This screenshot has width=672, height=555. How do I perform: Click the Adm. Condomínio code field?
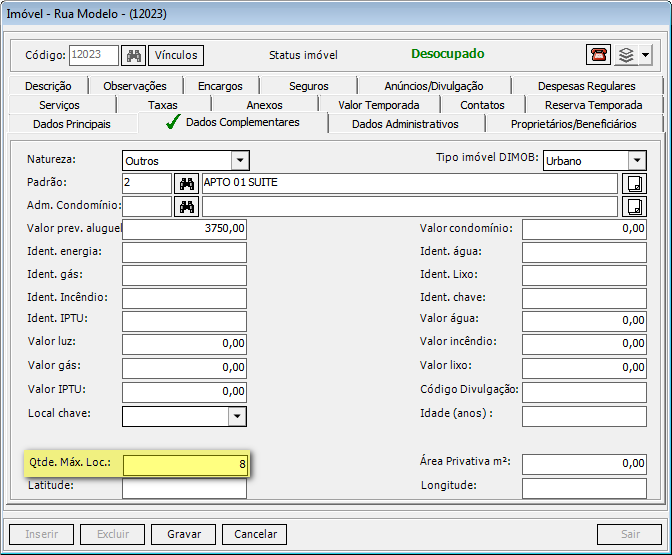(x=147, y=207)
